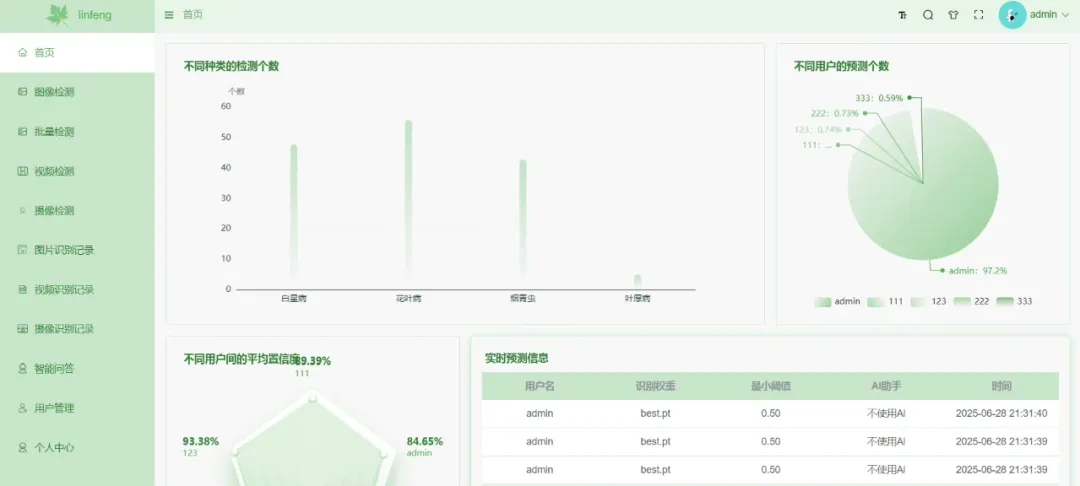This screenshot has height=486, width=1080.
Task: Click the 不同种类的检测个数 chart title
Action: pos(231,66)
